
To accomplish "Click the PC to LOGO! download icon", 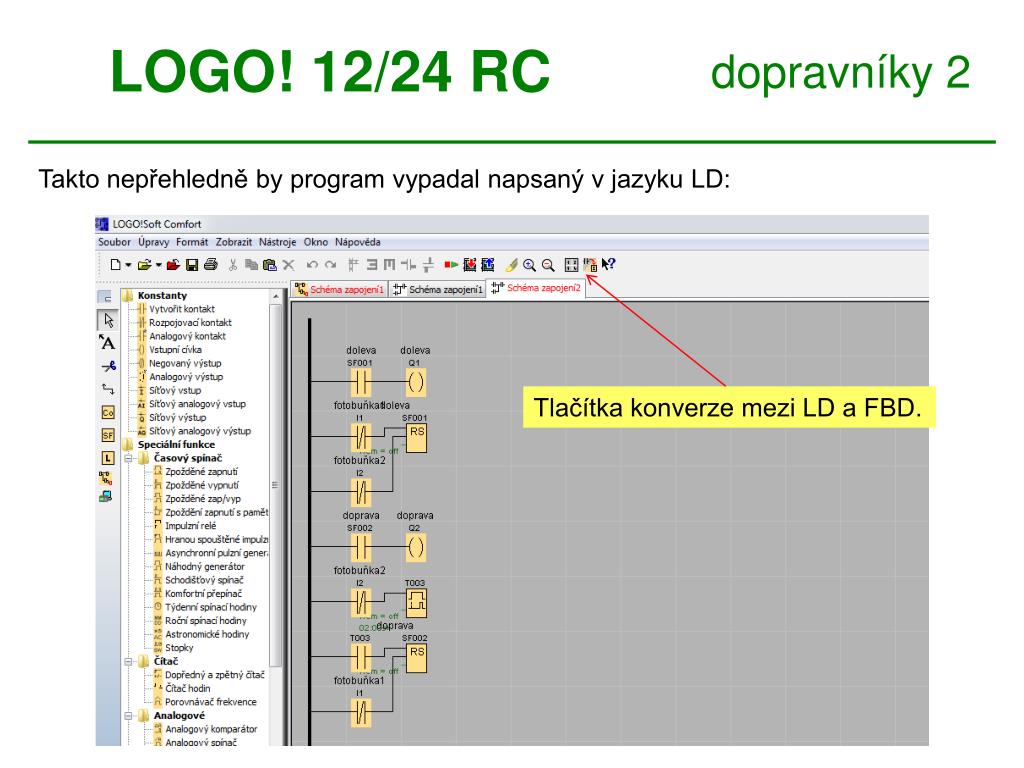I will (470, 264).
